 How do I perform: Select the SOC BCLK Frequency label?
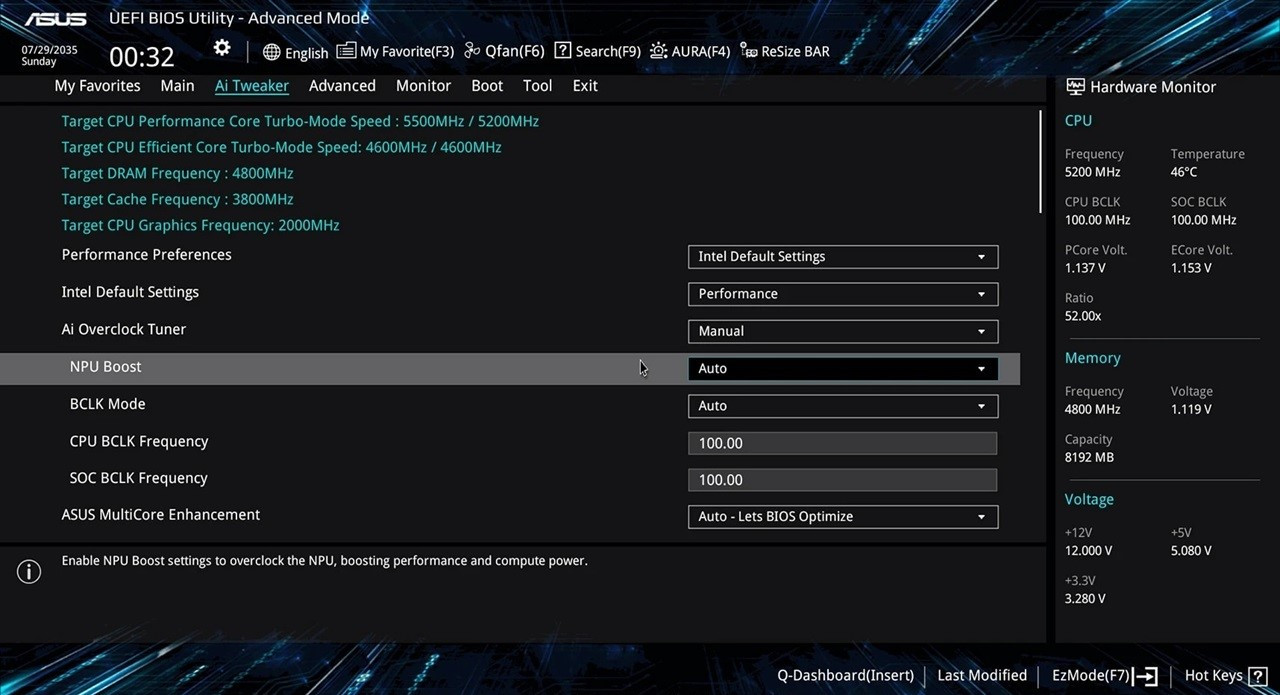pyautogui.click(x=139, y=478)
